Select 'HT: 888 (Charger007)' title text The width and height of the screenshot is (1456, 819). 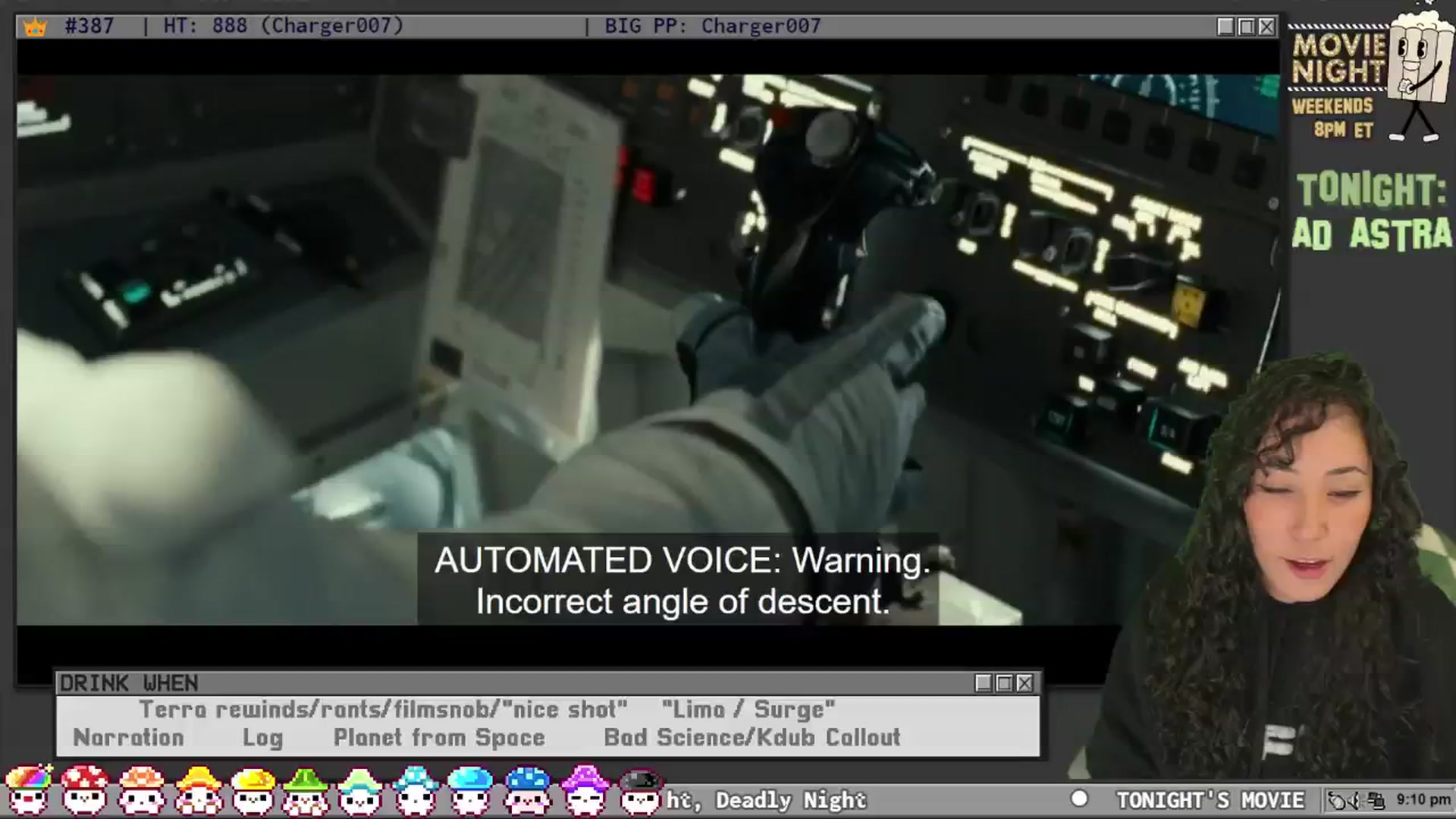point(284,26)
